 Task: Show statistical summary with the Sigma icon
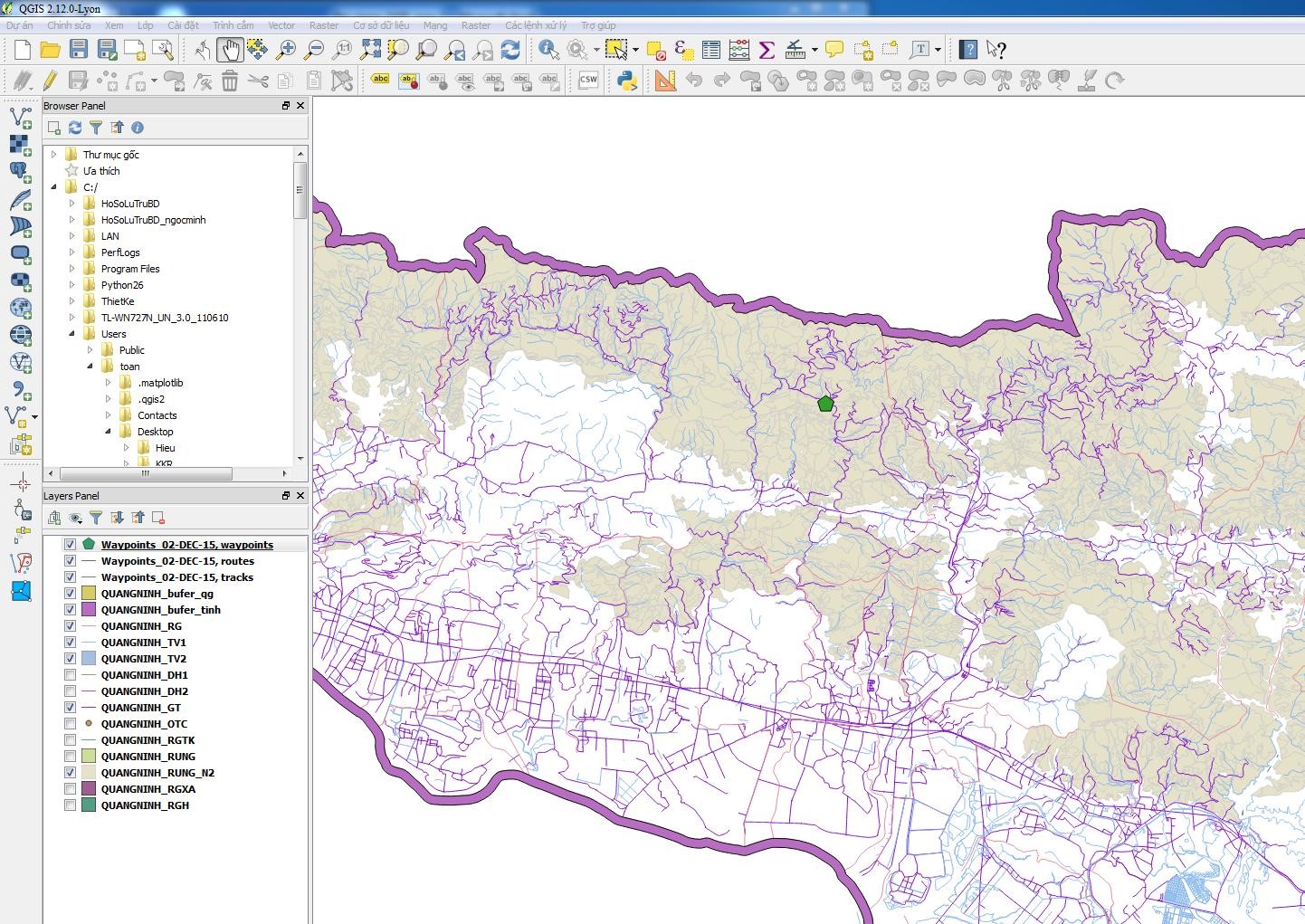coord(767,50)
